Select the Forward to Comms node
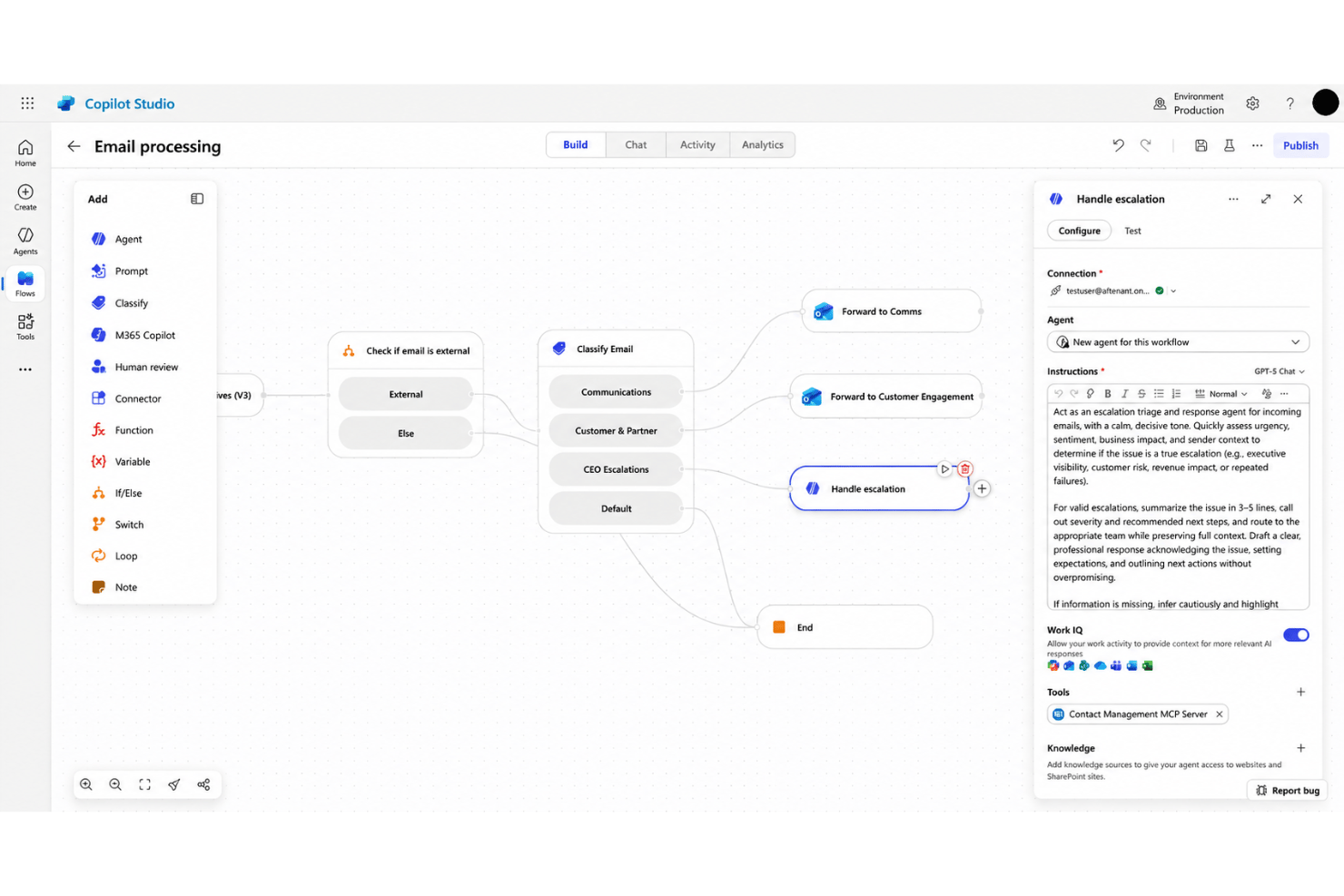 892,311
